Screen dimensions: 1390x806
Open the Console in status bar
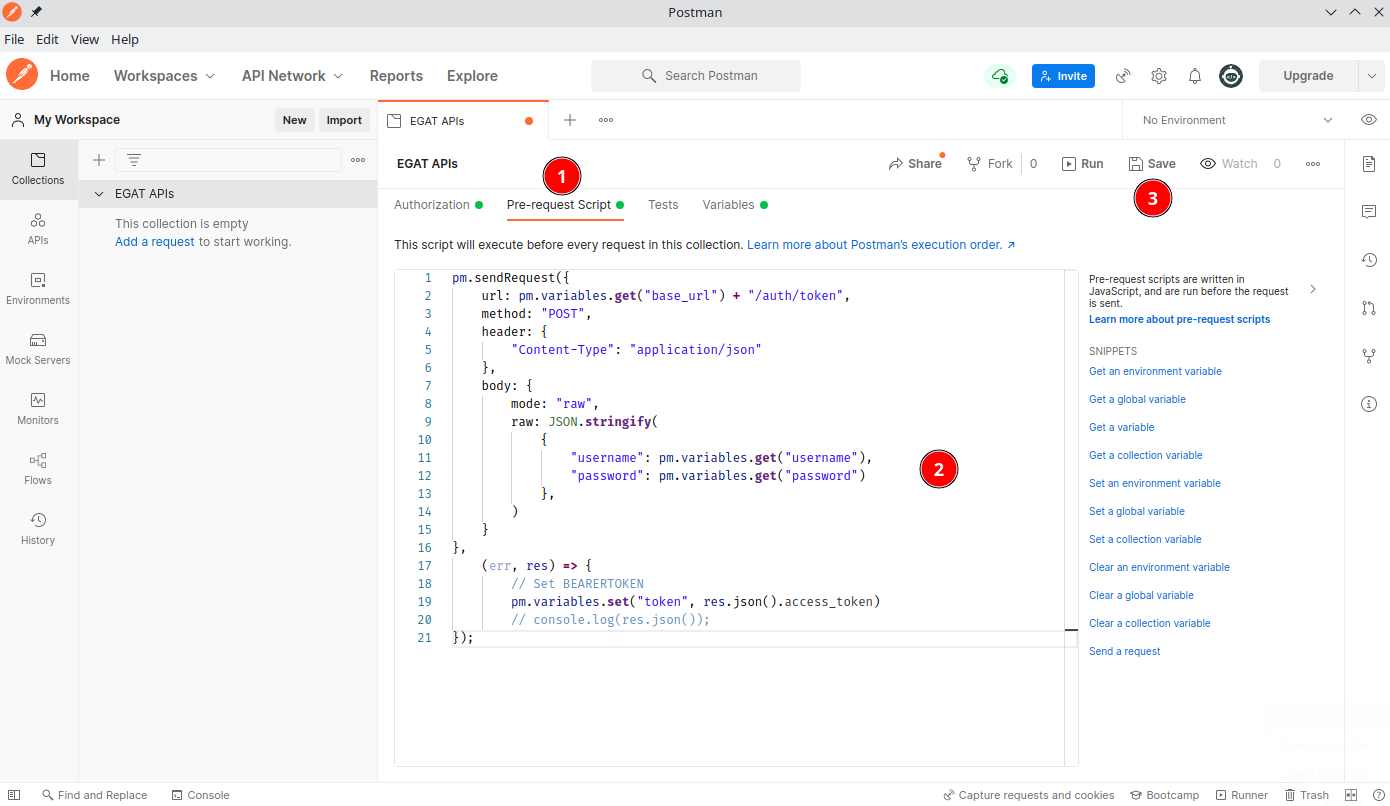201,795
